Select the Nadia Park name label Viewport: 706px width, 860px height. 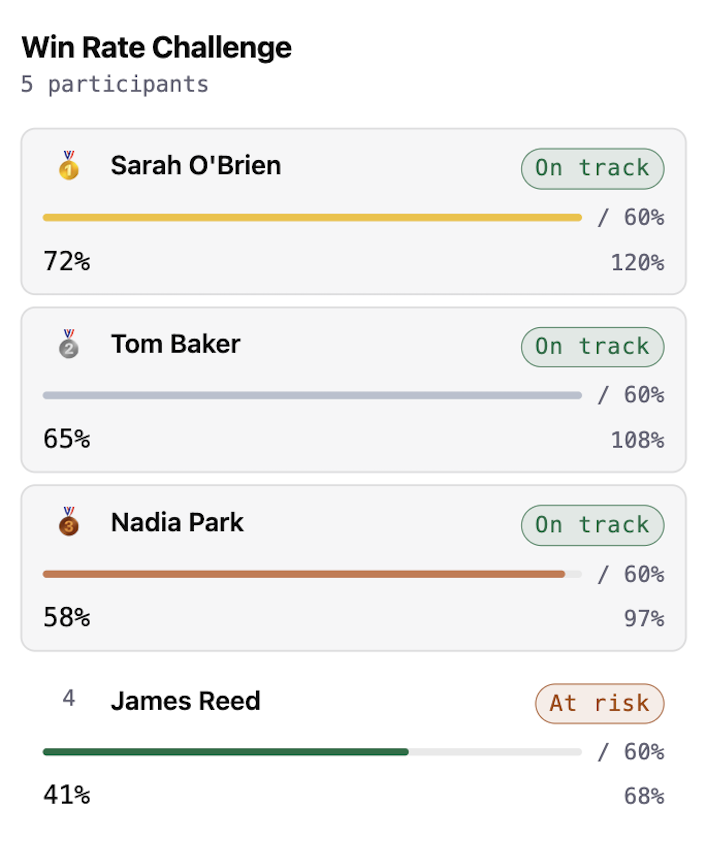tap(177, 522)
